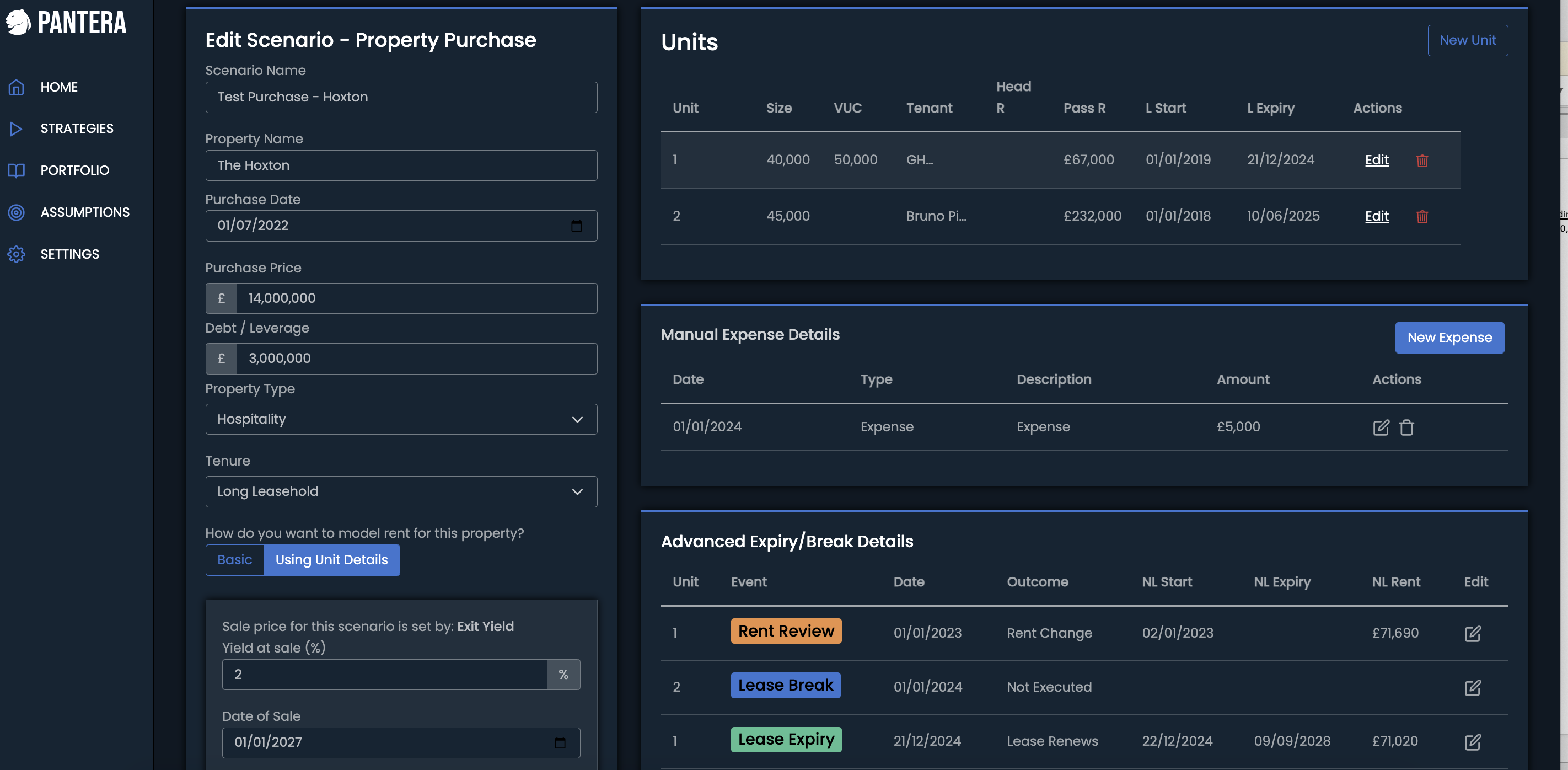Click VUC value '50,000'
Image resolution: width=1568 pixels, height=770 pixels.
point(855,159)
